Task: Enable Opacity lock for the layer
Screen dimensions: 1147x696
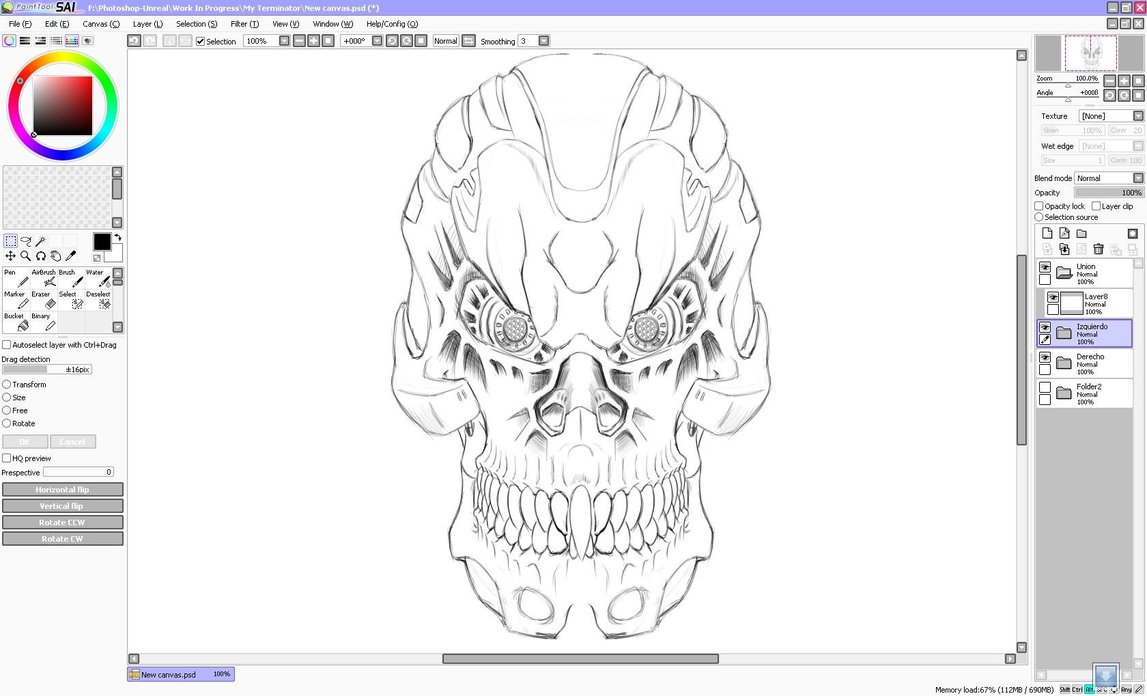Action: point(1039,205)
